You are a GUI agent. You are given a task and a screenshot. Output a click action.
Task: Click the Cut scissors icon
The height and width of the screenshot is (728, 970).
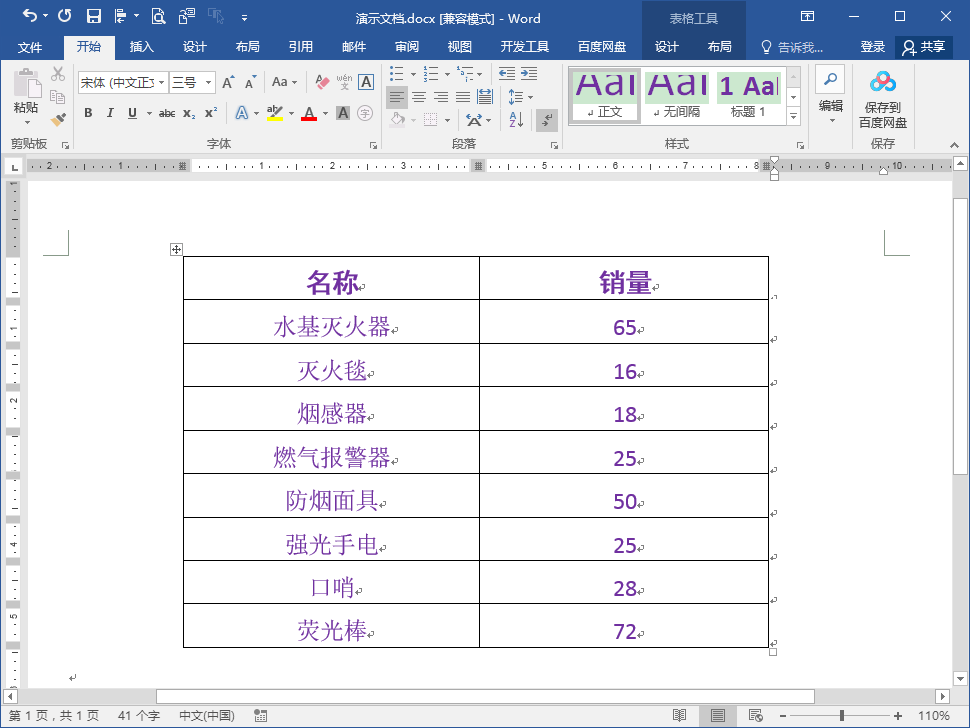(58, 74)
